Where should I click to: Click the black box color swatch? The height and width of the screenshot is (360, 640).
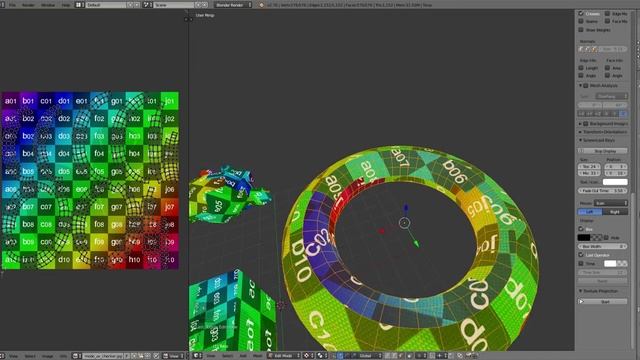(x=584, y=237)
